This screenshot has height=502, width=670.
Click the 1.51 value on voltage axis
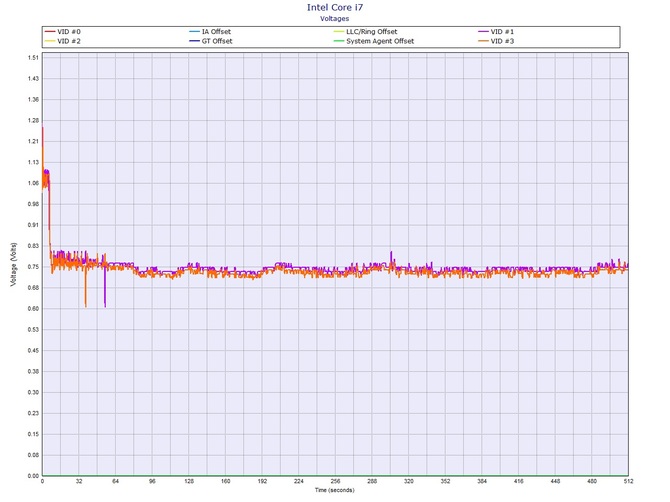33,58
